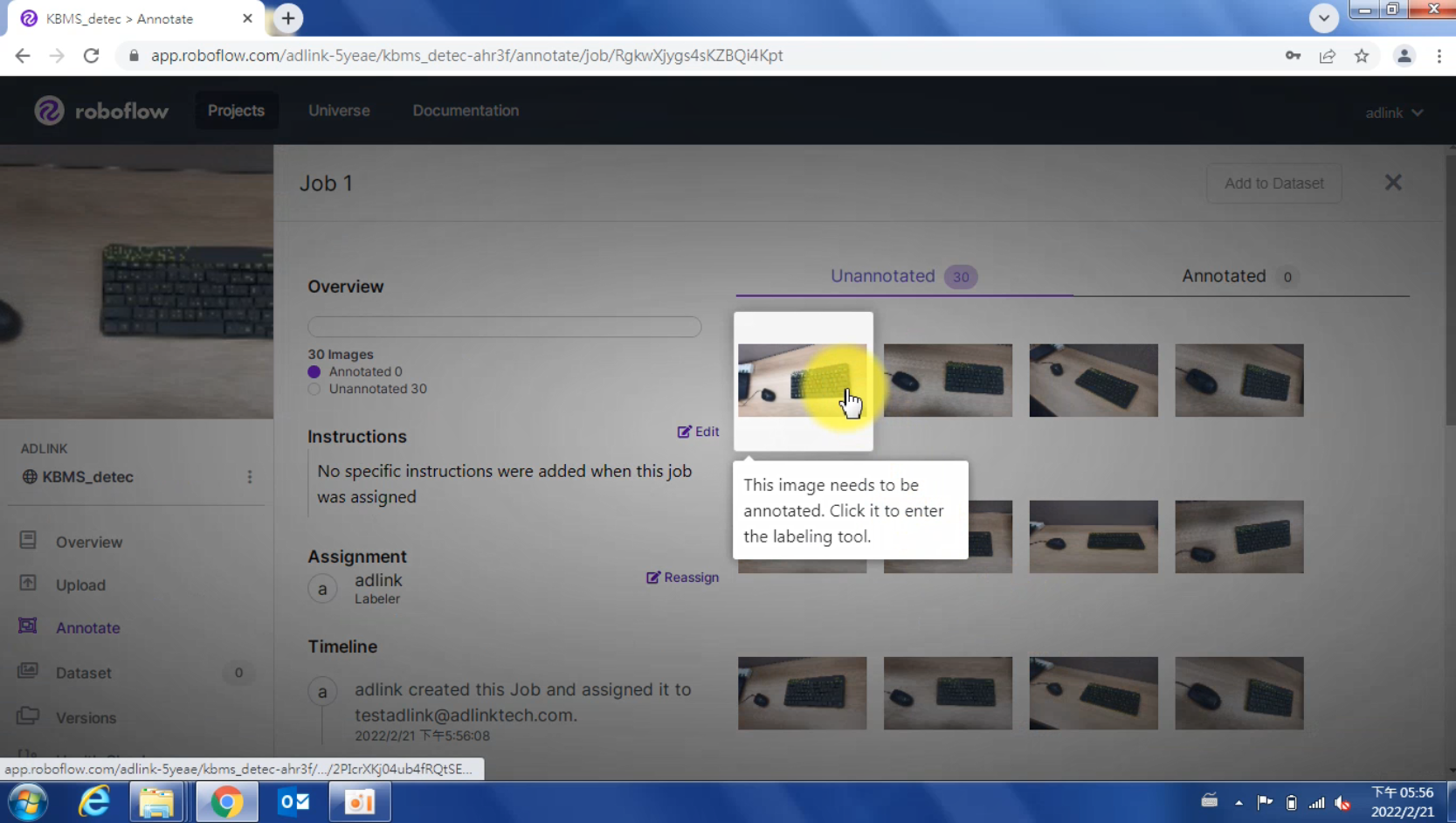Viewport: 1456px width, 823px height.
Task: Select the Dataset sidebar icon
Action: [x=28, y=672]
